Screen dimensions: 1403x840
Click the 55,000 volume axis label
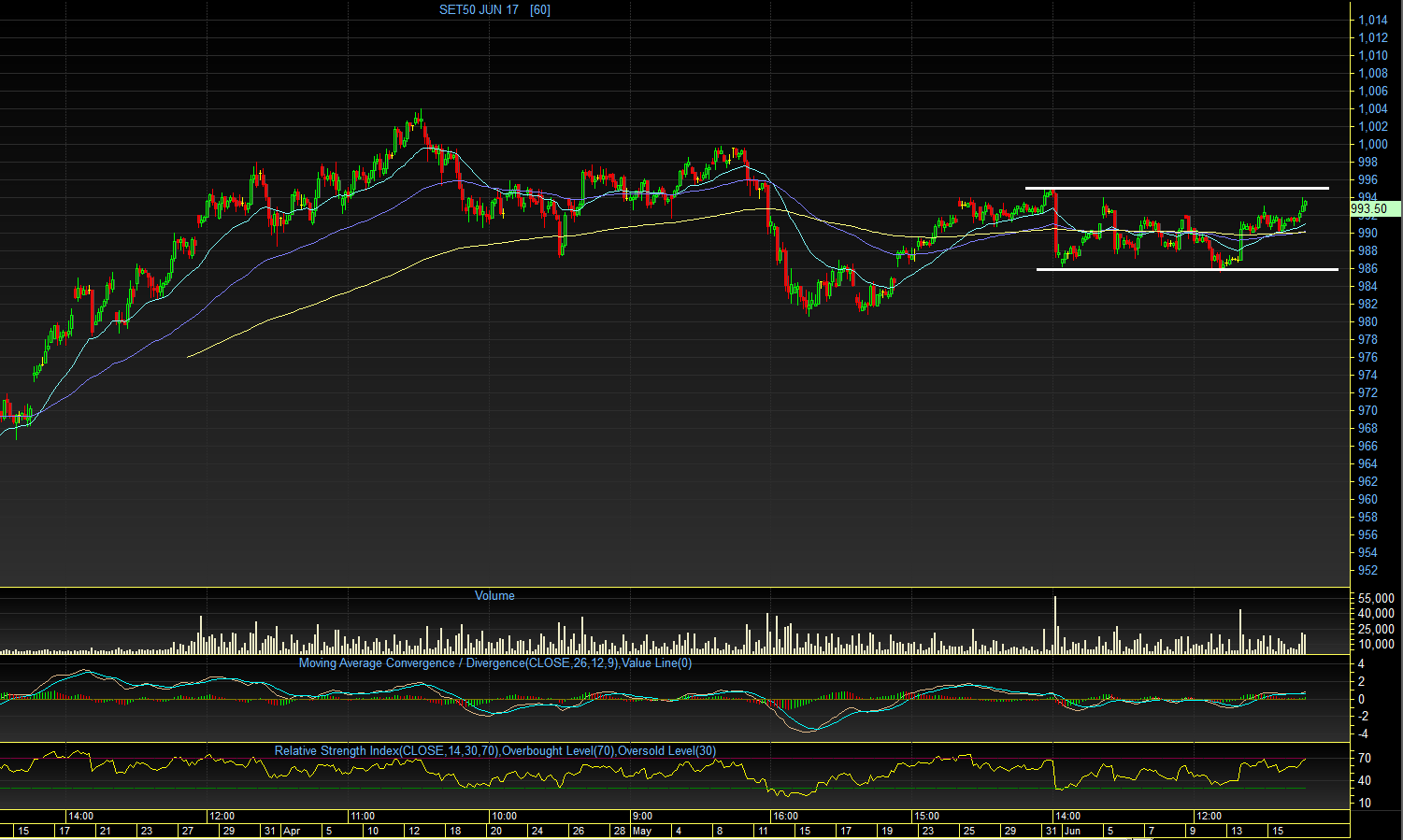click(x=1377, y=598)
